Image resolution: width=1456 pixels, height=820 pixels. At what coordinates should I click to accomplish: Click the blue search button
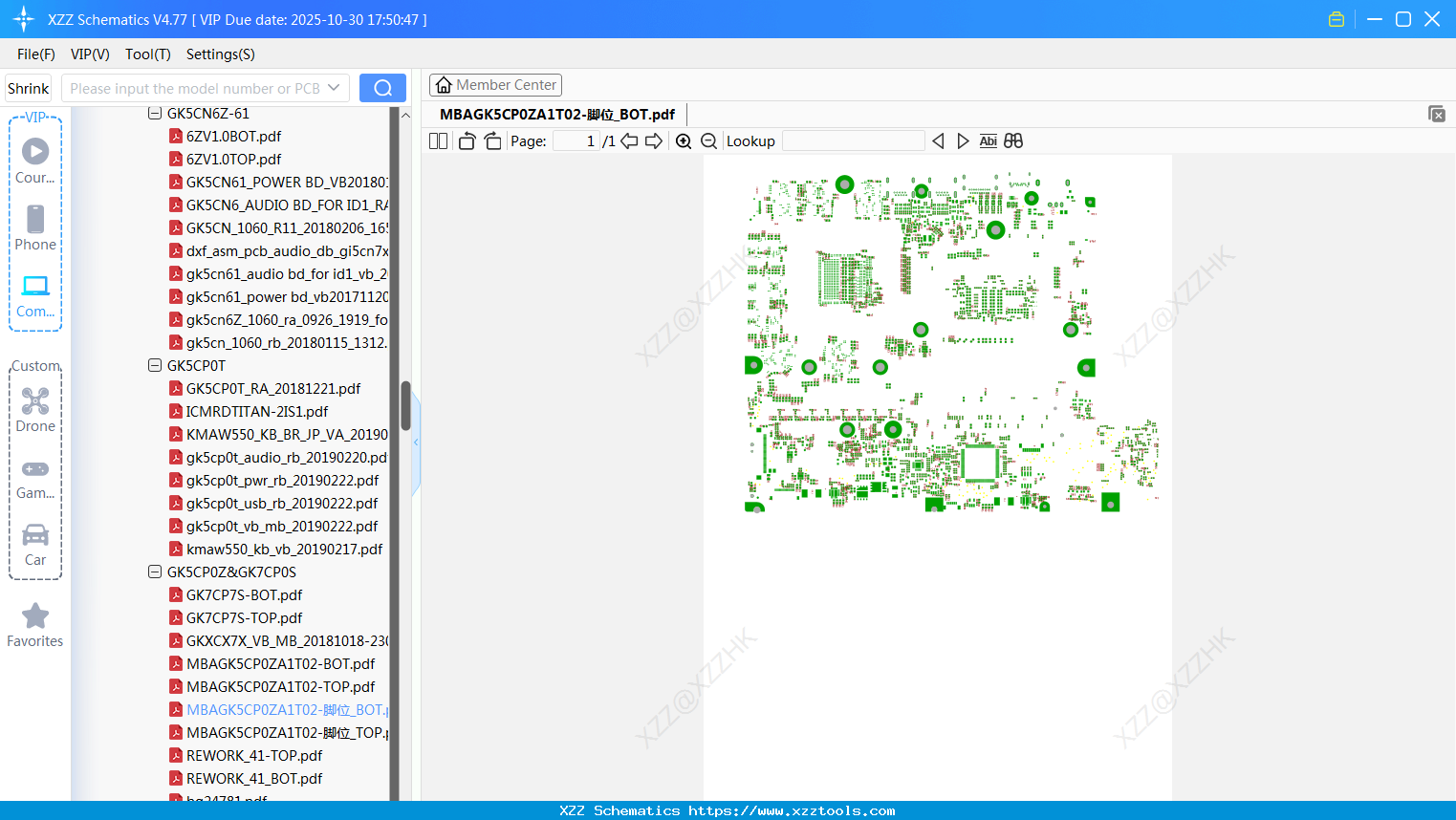tap(382, 88)
